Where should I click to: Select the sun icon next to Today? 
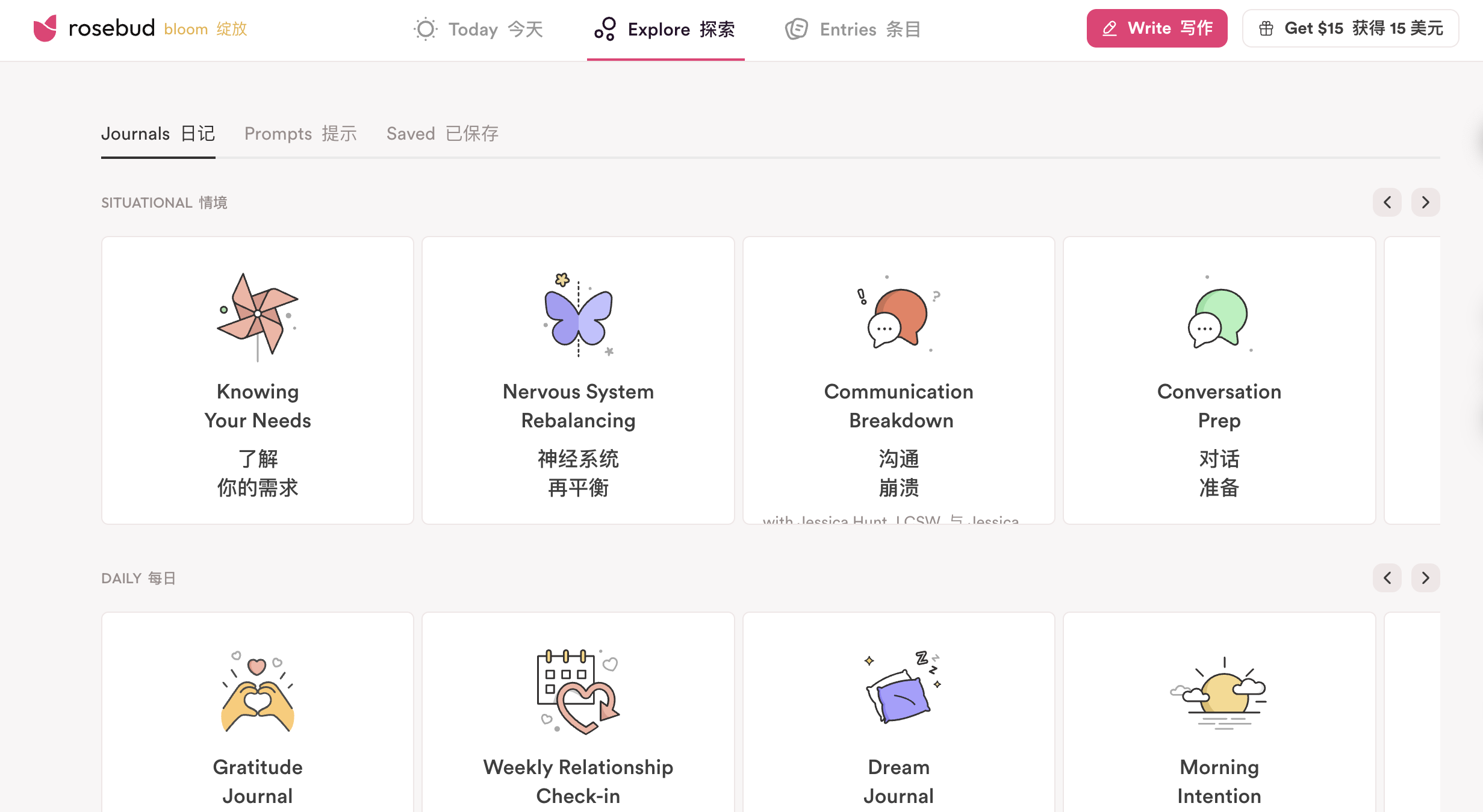425,29
